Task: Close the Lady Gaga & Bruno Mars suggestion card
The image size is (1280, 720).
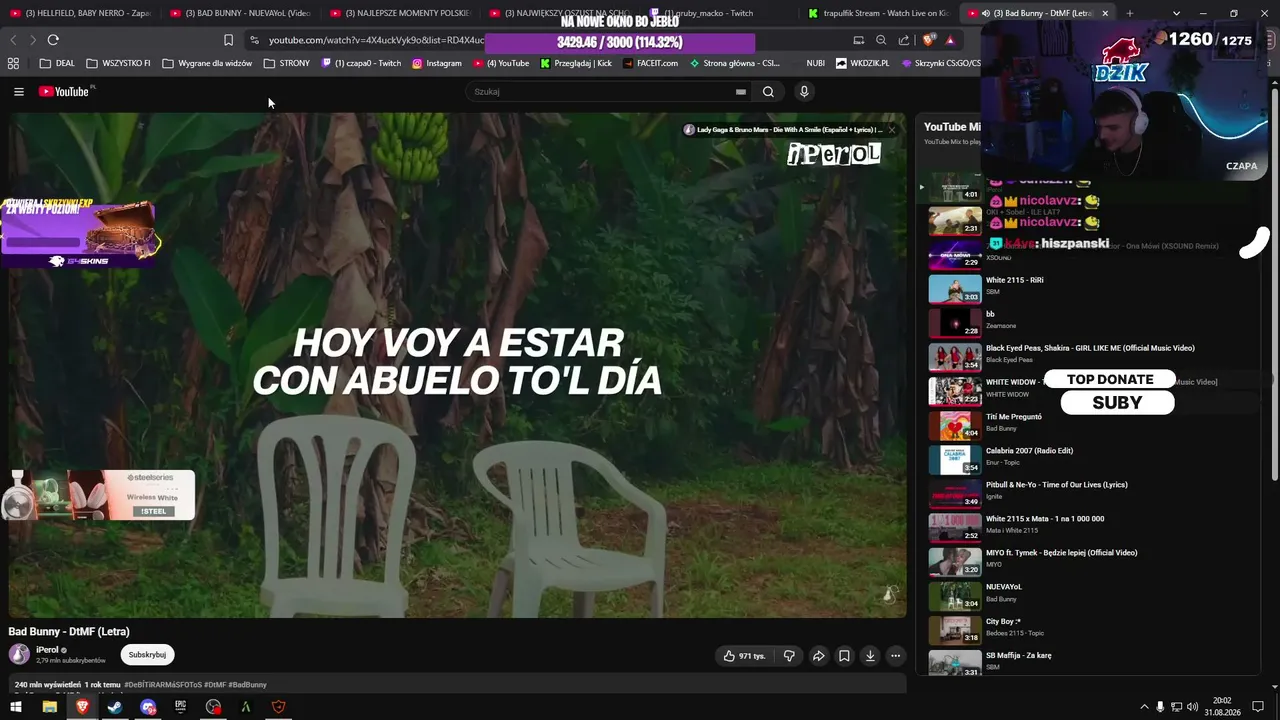Action: click(x=892, y=130)
